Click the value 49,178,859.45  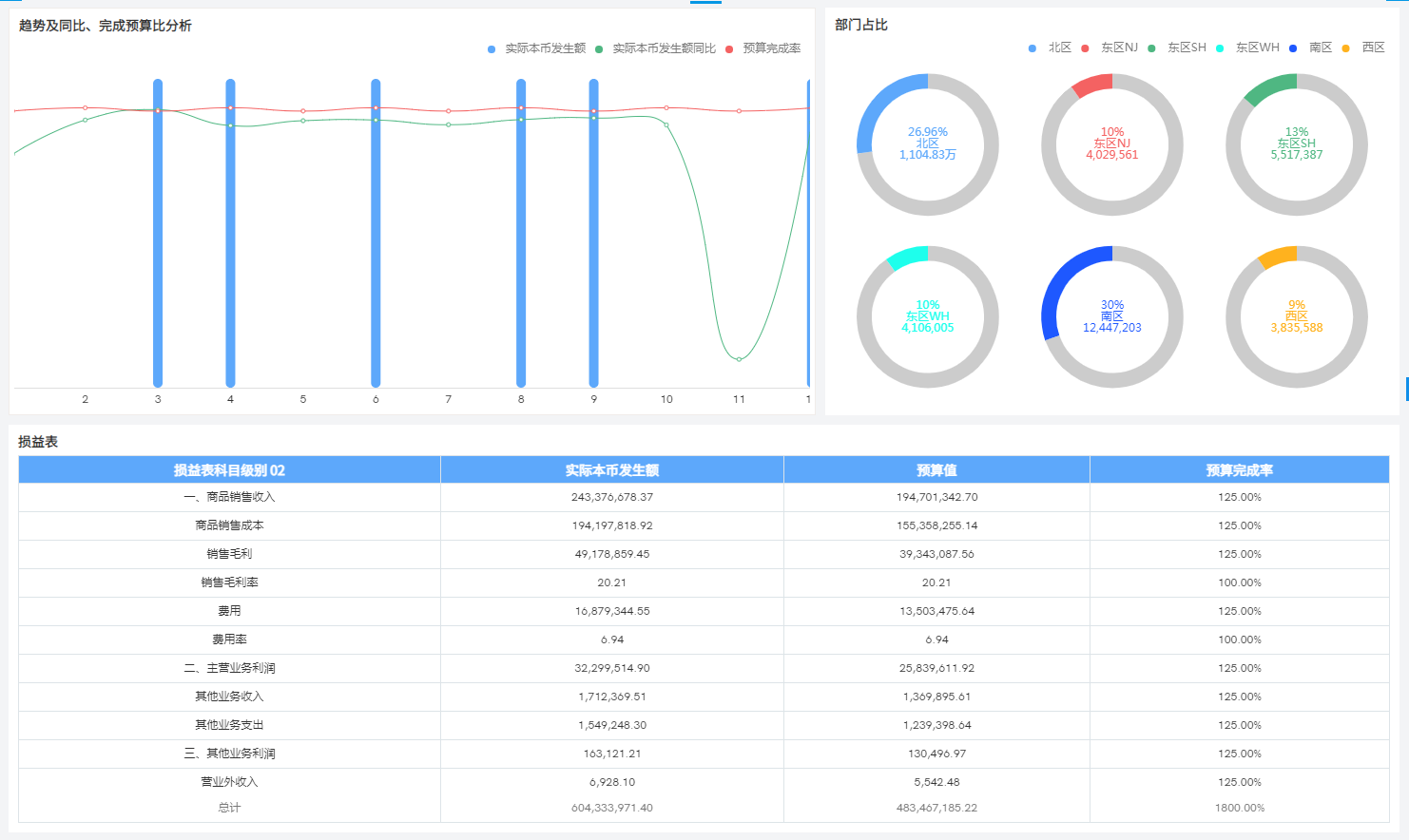pyautogui.click(x=612, y=554)
